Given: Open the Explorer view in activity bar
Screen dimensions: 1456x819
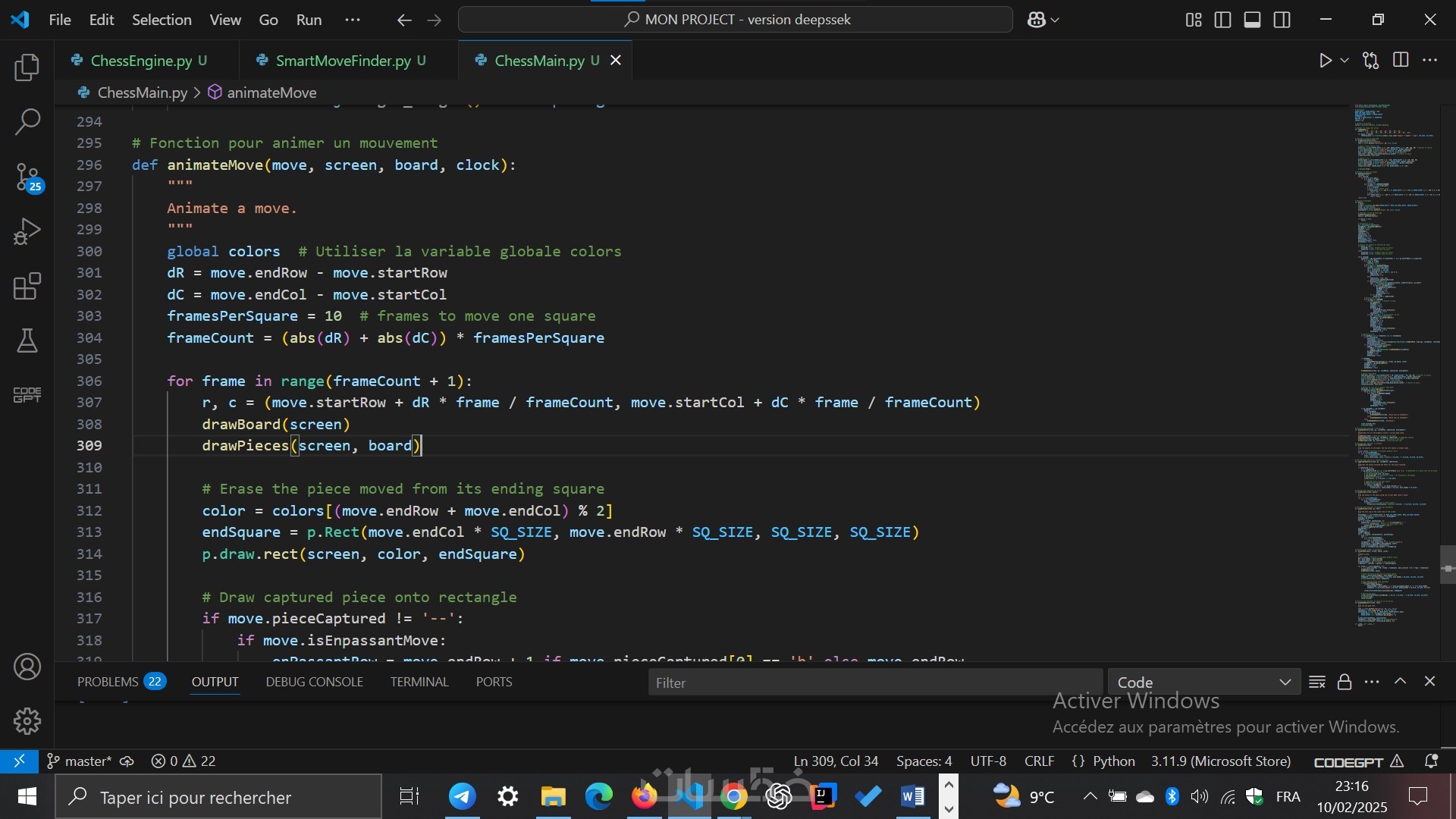Looking at the screenshot, I should (27, 67).
